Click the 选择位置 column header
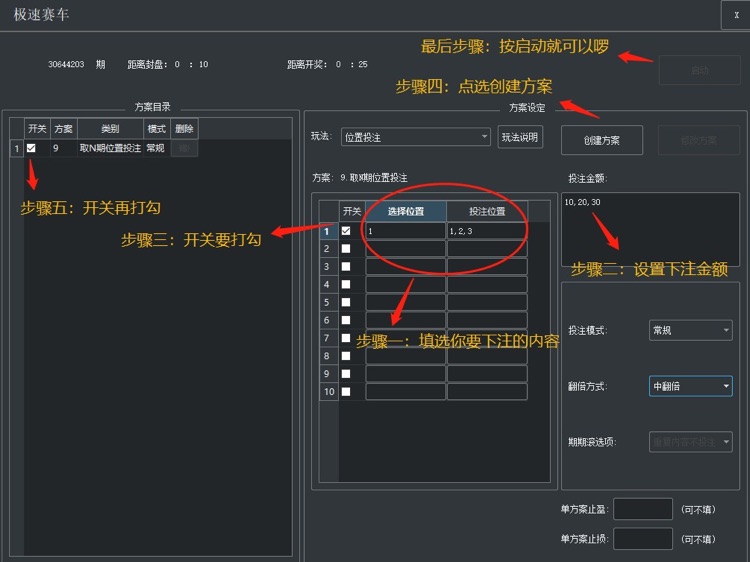The image size is (750, 562). pyautogui.click(x=406, y=211)
